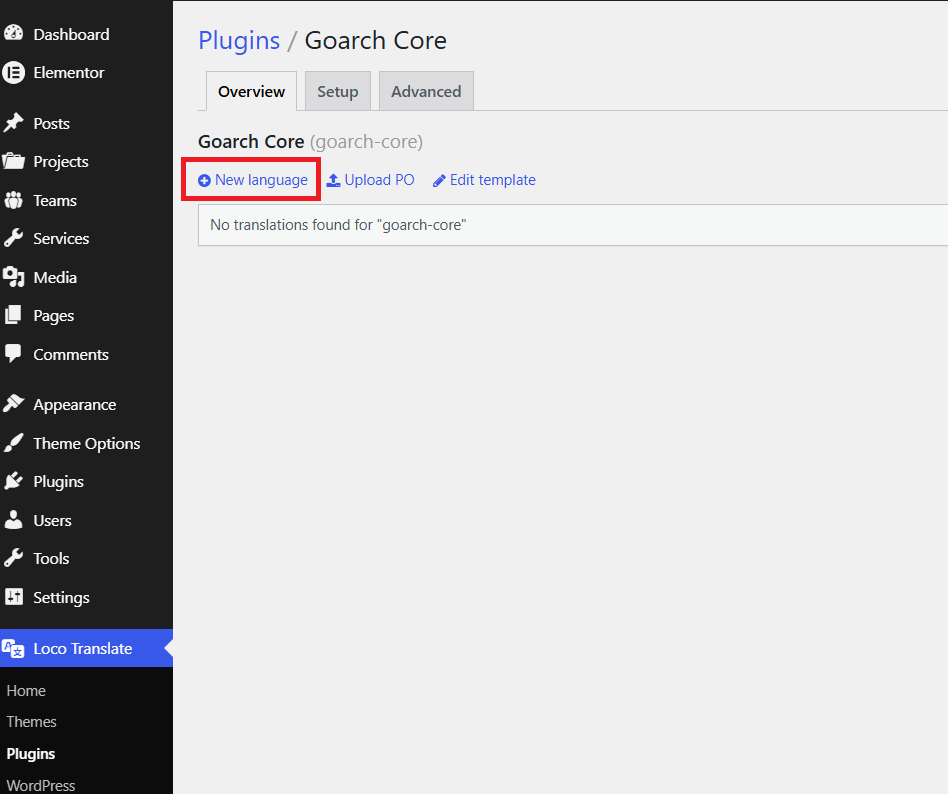
Task: Click the plus icon beside New language
Action: (204, 180)
